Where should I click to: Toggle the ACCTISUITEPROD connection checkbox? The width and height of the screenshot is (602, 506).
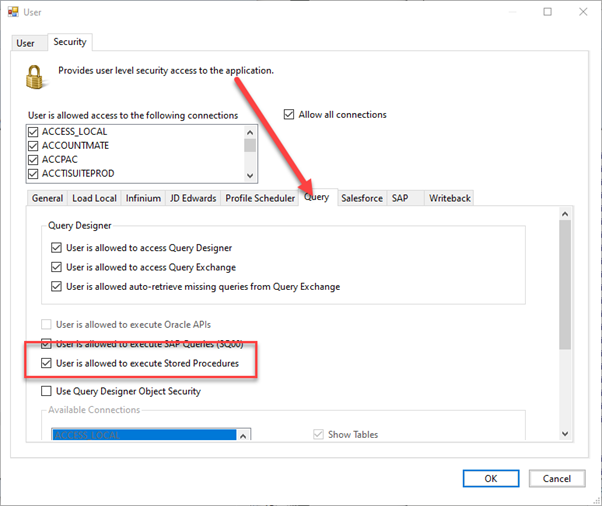pos(33,174)
